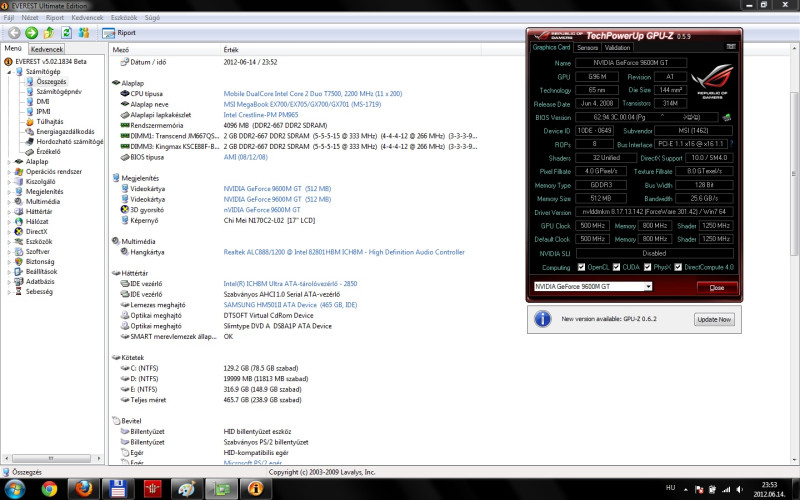Switch to GPU-Z Graphics Card tab
This screenshot has height=500, width=800.
(552, 47)
